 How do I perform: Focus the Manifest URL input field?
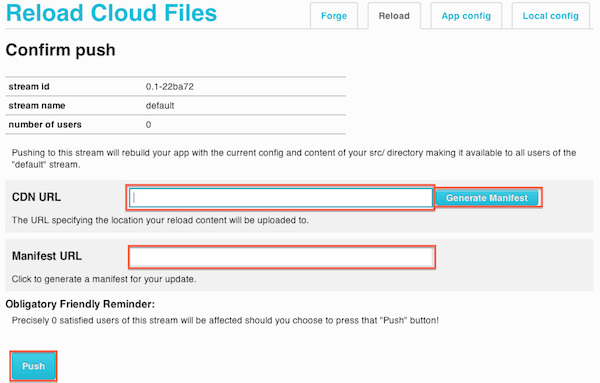click(x=282, y=257)
